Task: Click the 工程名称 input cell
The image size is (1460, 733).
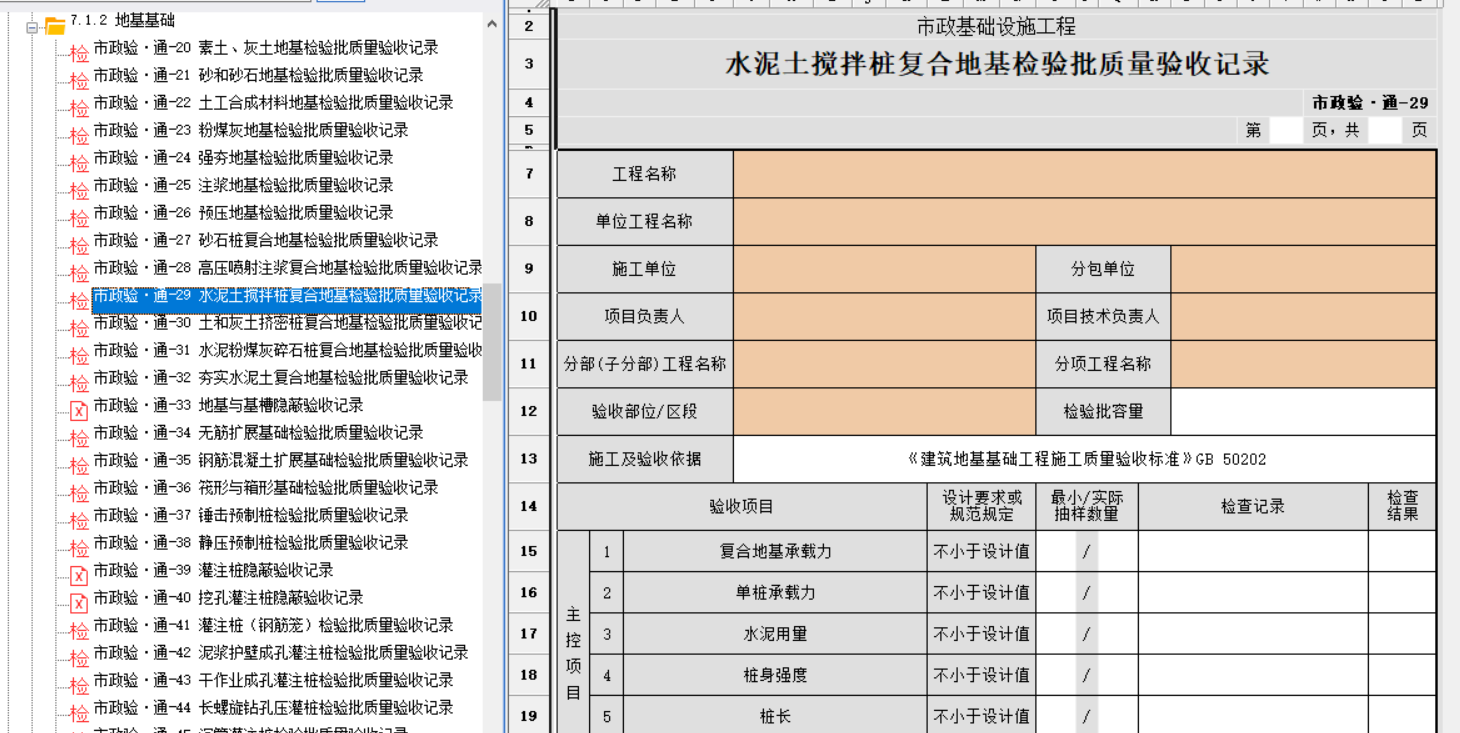Action: tap(1085, 174)
